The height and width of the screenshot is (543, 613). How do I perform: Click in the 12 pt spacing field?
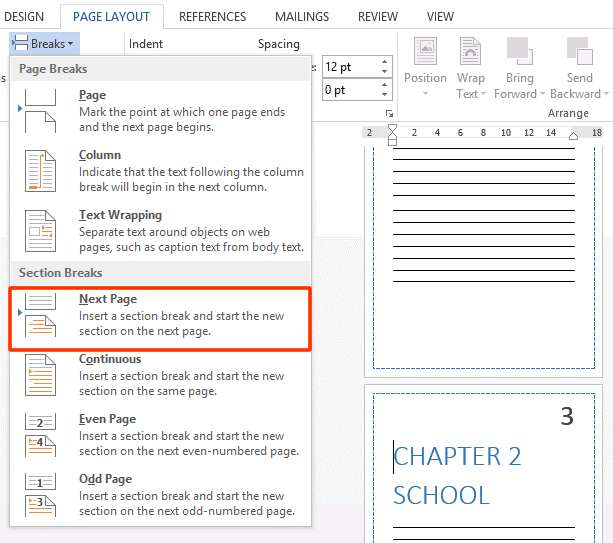(x=348, y=66)
